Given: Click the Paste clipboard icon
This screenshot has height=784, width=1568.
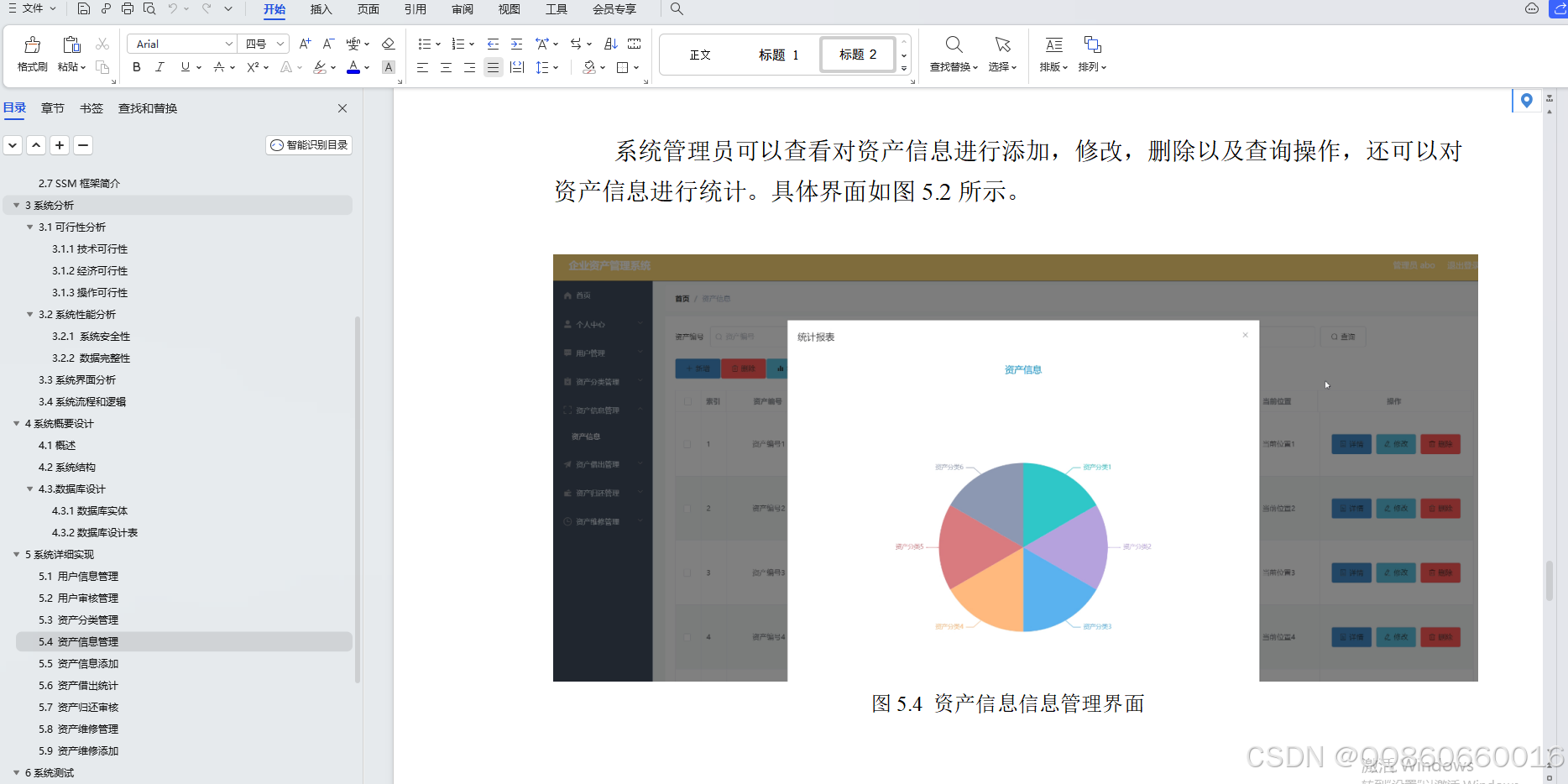Looking at the screenshot, I should [71, 44].
